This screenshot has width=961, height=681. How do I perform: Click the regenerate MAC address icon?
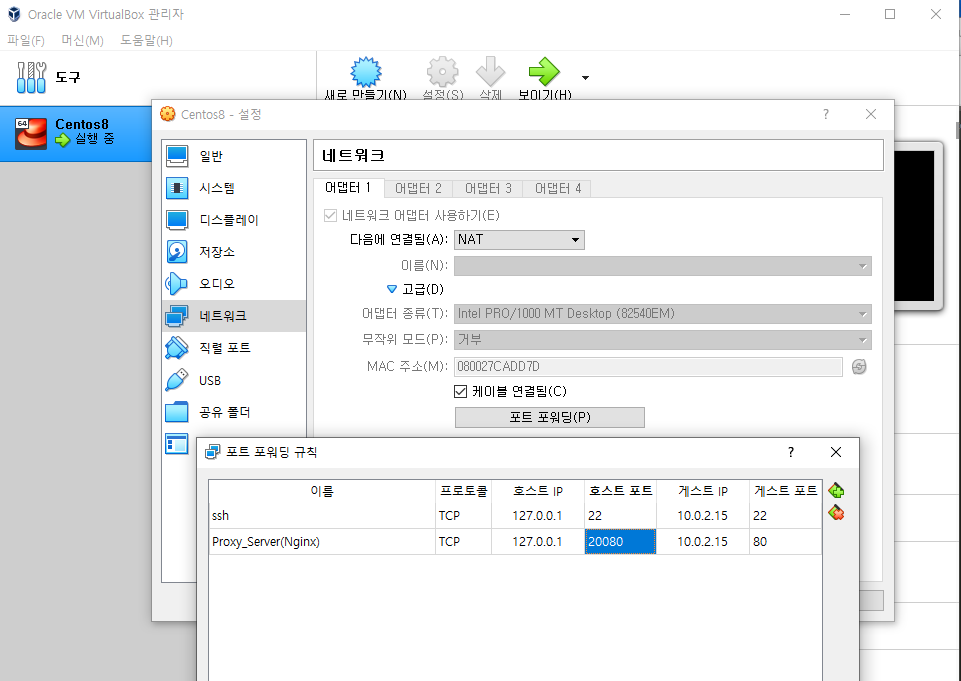(x=859, y=367)
